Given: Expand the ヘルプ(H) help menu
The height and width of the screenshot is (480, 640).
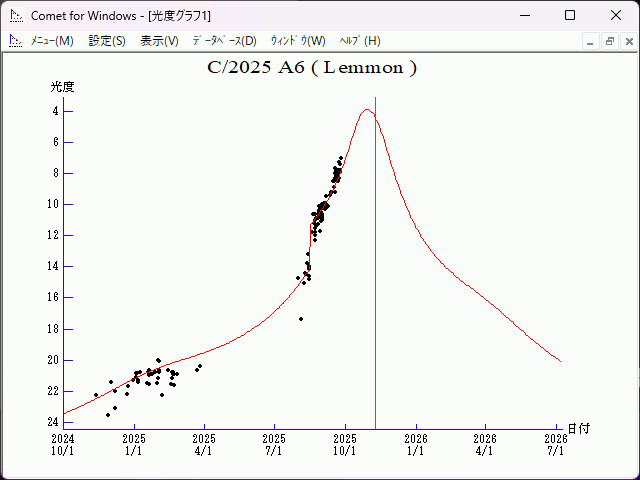Looking at the screenshot, I should coord(360,41).
